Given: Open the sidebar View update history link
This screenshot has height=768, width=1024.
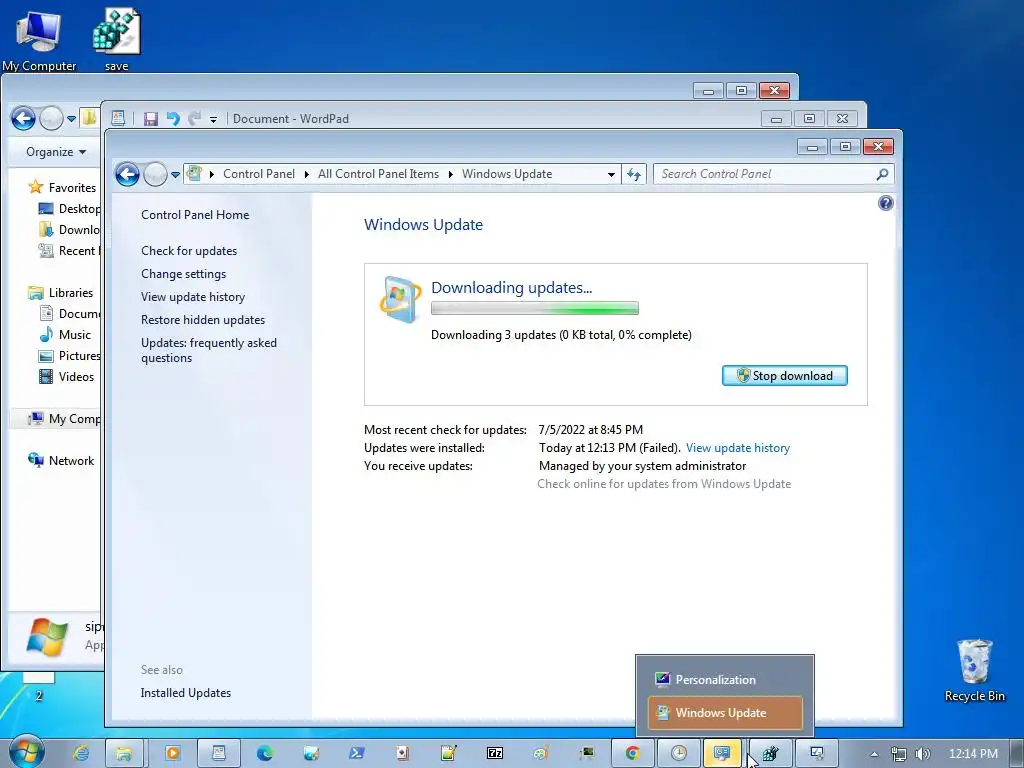Looking at the screenshot, I should [x=193, y=296].
